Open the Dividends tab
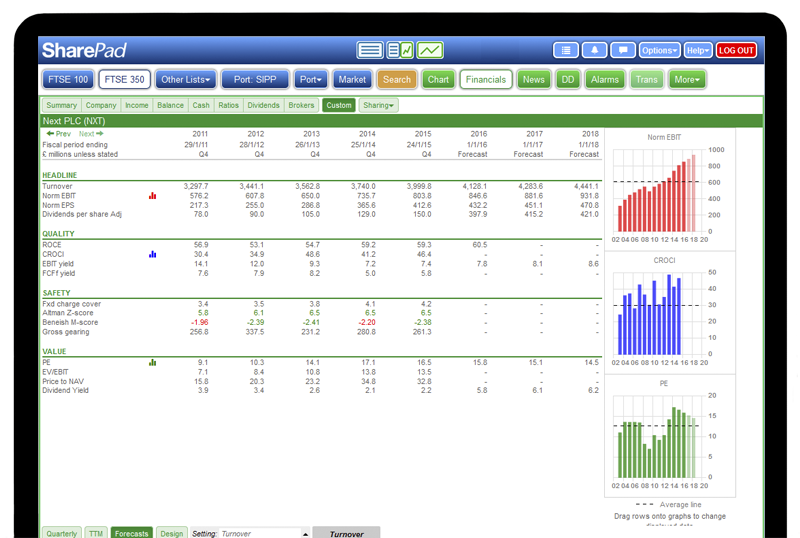The image size is (800, 538). coord(263,105)
